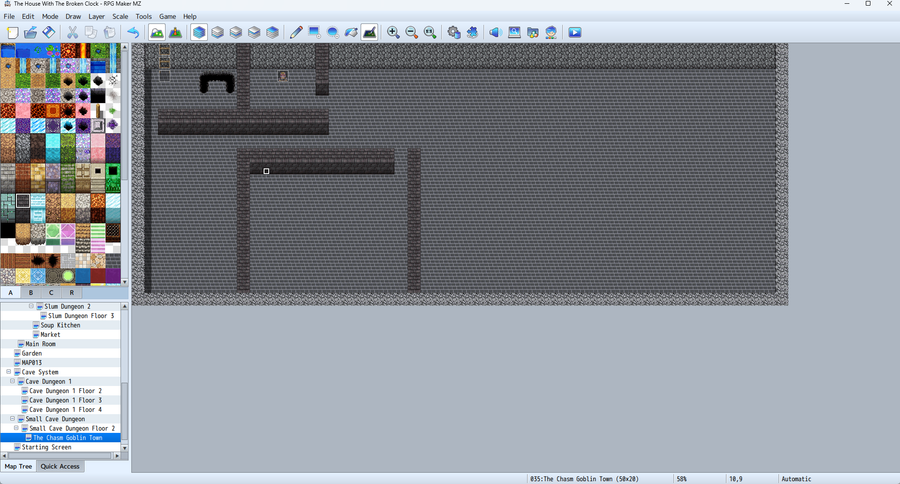This screenshot has width=900, height=484.
Task: Open the Game menu
Action: [x=167, y=17]
